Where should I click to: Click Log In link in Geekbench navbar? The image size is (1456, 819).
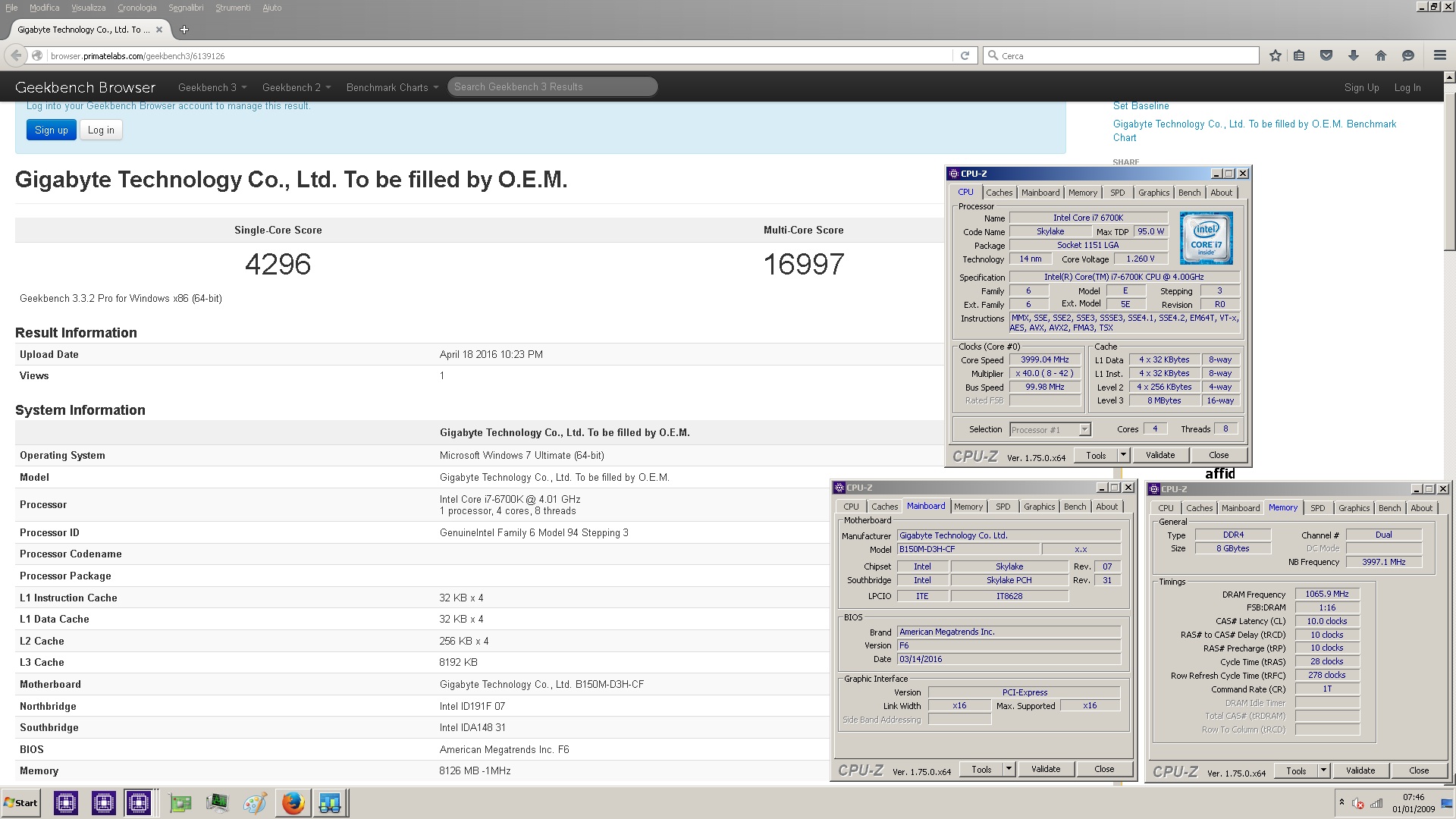pos(1407,87)
